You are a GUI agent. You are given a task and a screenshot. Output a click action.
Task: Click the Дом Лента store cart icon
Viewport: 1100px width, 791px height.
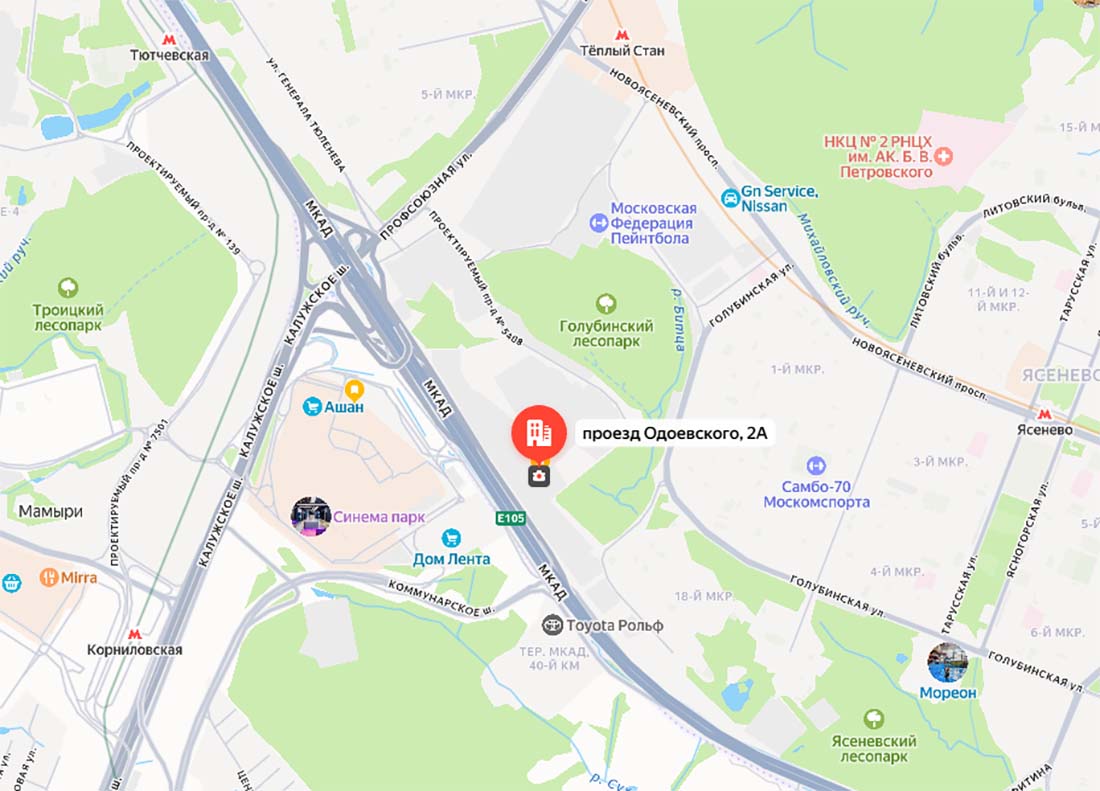451,539
